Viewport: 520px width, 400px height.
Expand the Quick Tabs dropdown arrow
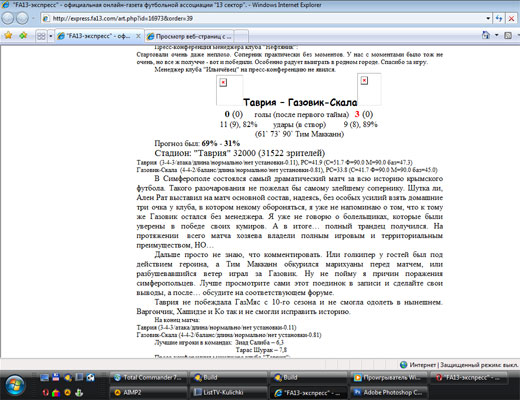[x=51, y=36]
